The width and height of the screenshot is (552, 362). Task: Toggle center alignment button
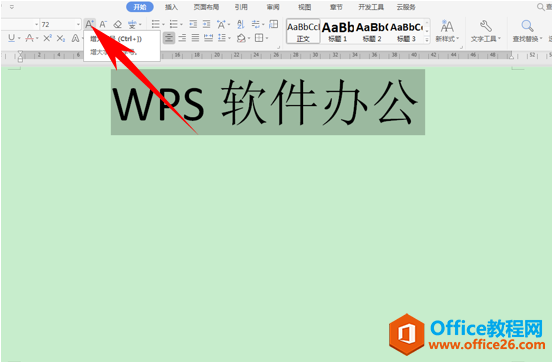169,38
